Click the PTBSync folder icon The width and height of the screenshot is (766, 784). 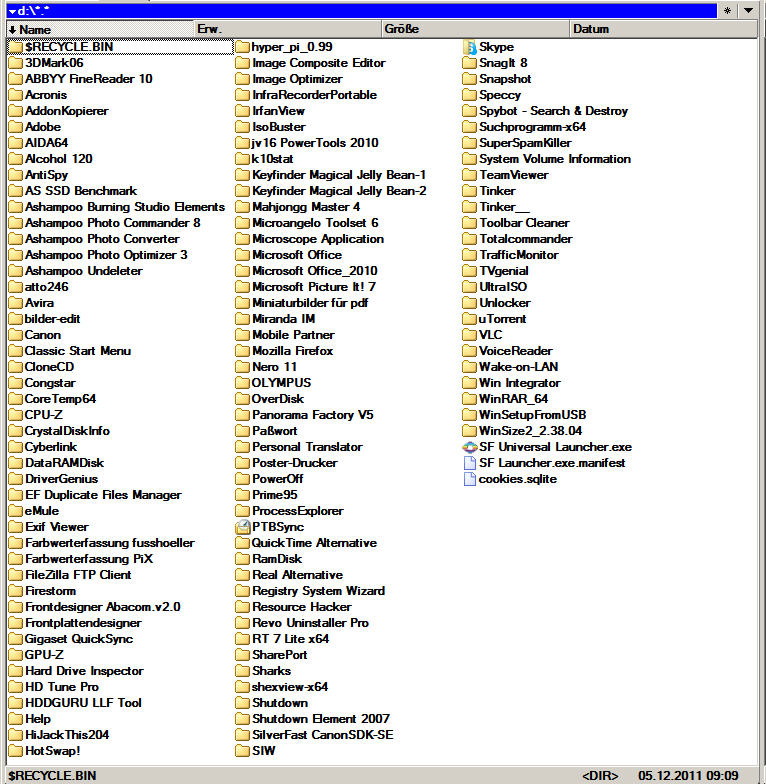[x=242, y=527]
